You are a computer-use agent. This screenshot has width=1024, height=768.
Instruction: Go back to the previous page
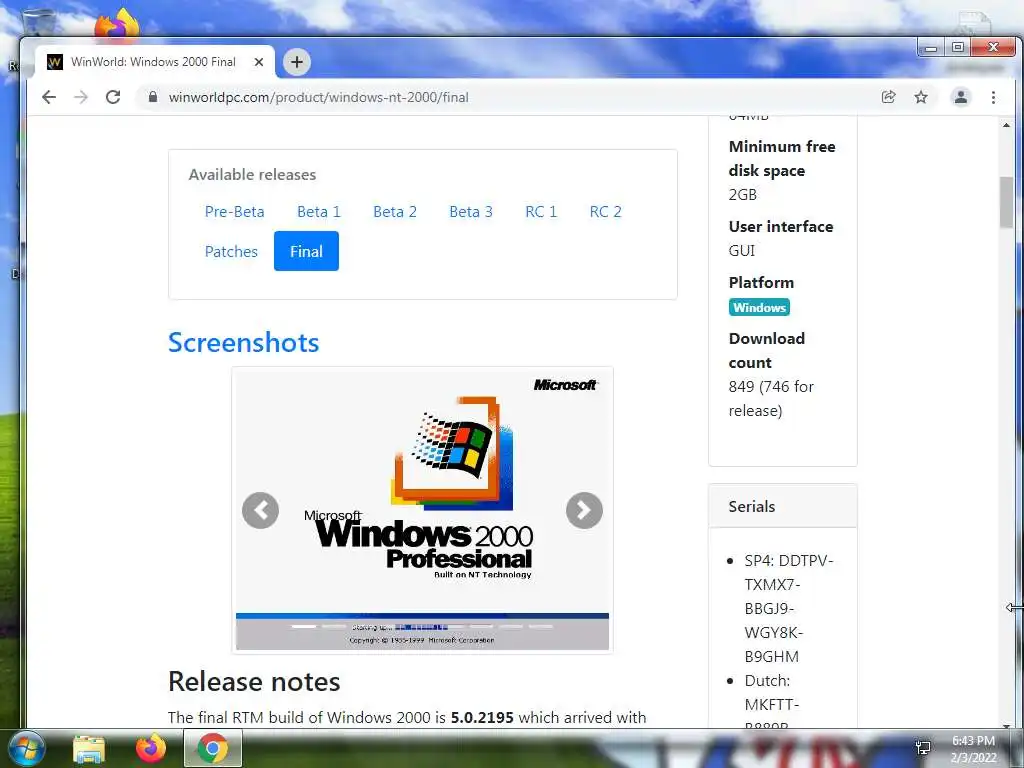pos(49,97)
